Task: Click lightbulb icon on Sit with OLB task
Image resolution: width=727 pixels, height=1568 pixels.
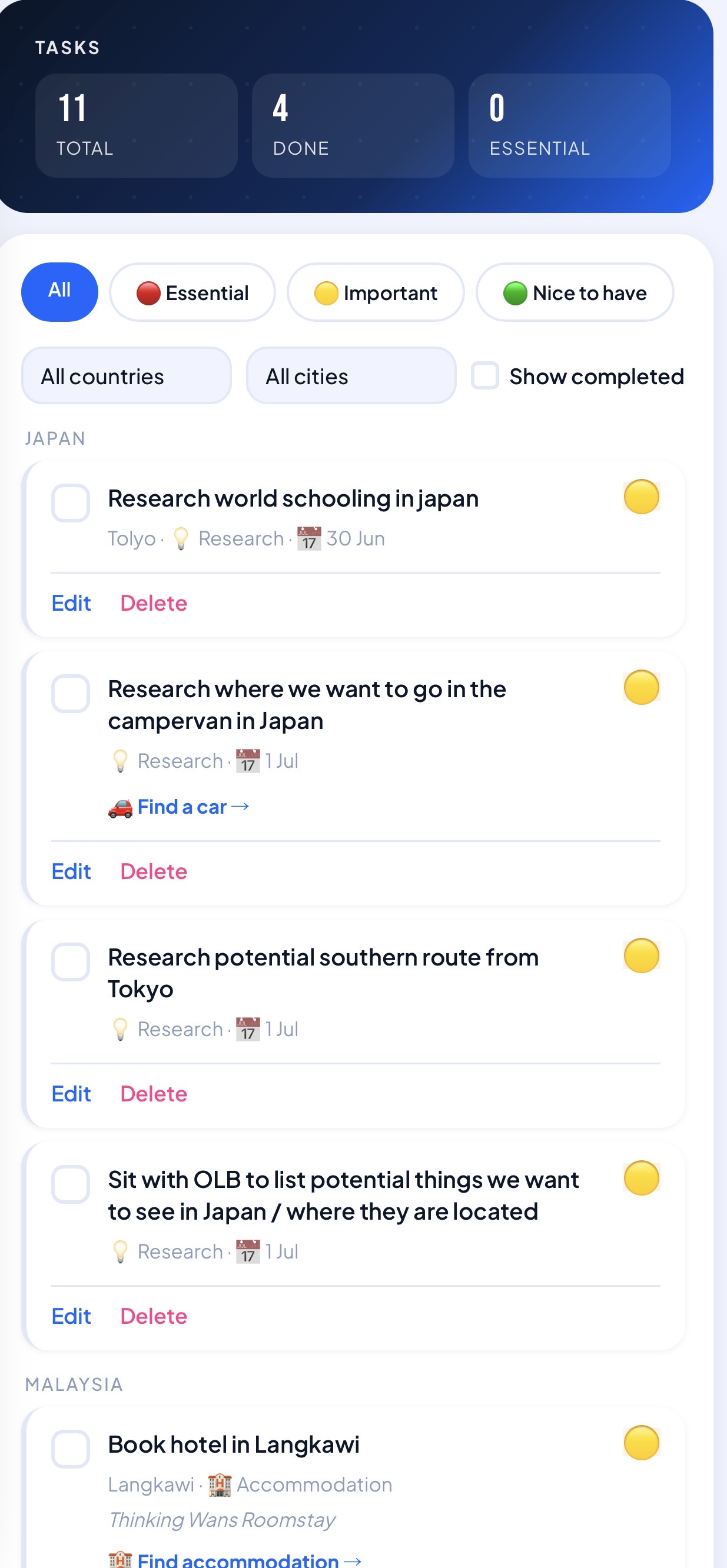Action: 120,1251
